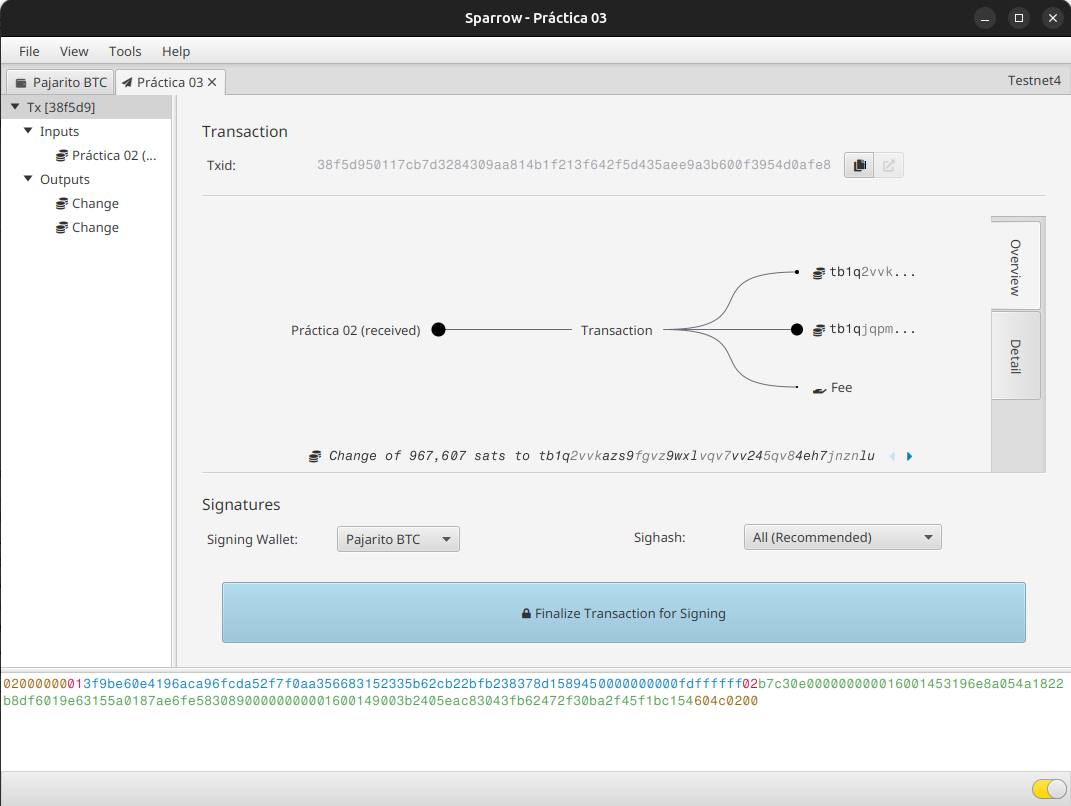Image resolution: width=1071 pixels, height=806 pixels.
Task: Copy the transaction ID to clipboard
Action: (859, 165)
